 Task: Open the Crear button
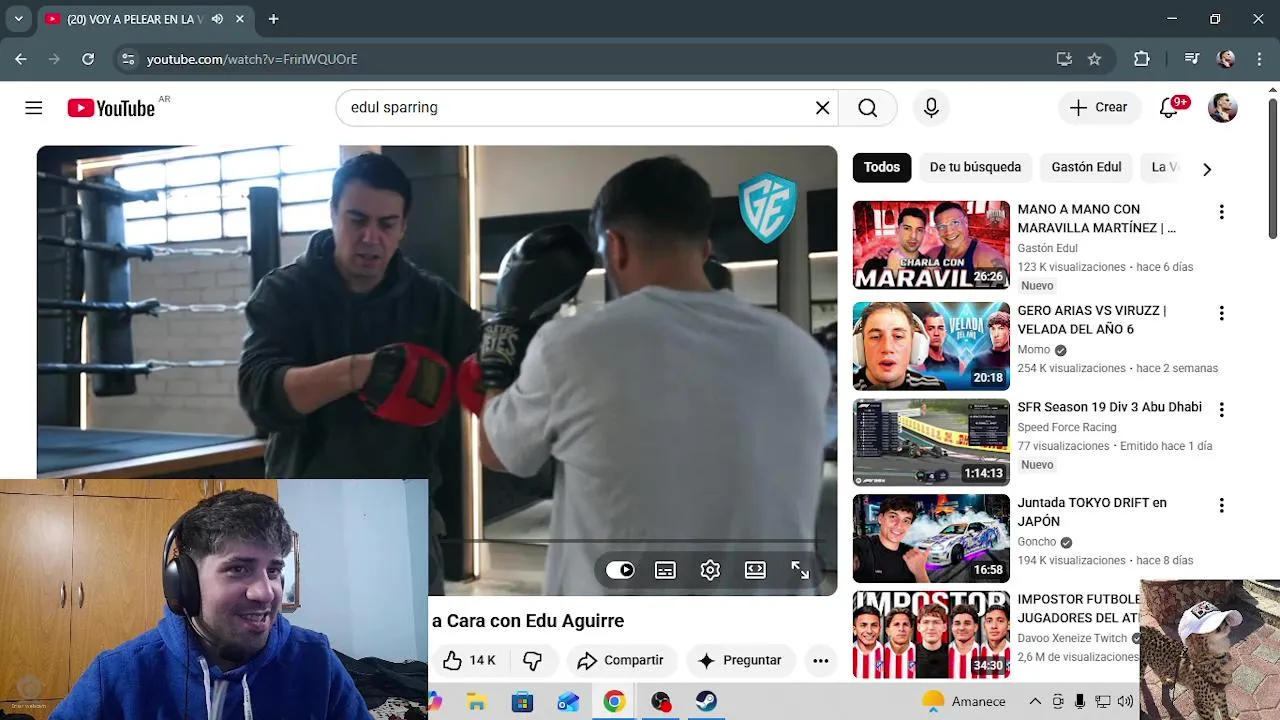[x=1099, y=108]
